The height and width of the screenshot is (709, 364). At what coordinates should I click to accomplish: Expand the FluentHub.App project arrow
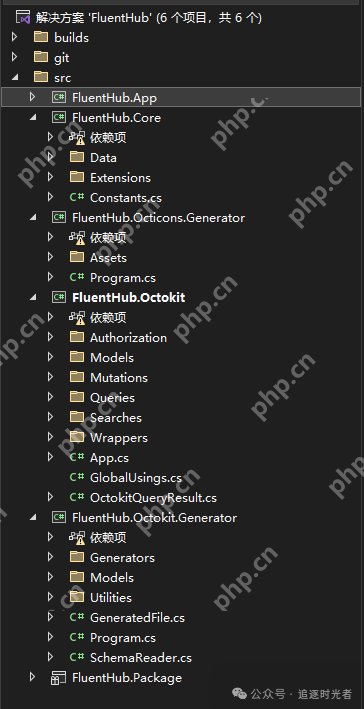(x=32, y=97)
